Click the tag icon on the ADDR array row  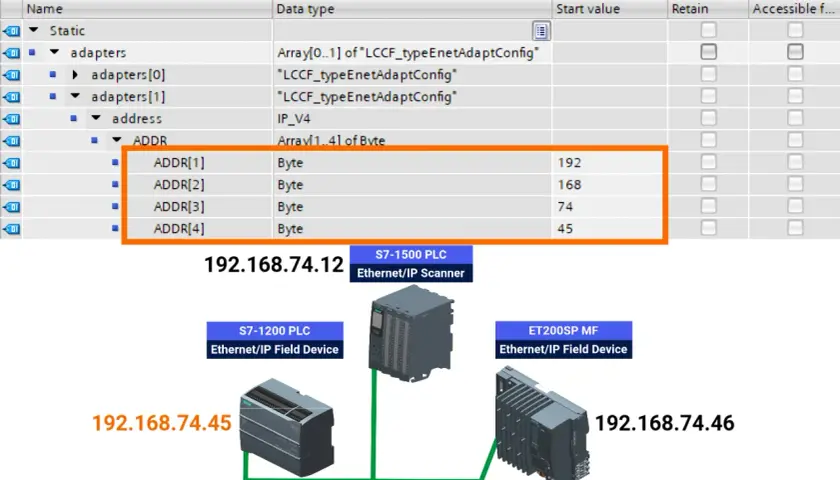coord(11,141)
